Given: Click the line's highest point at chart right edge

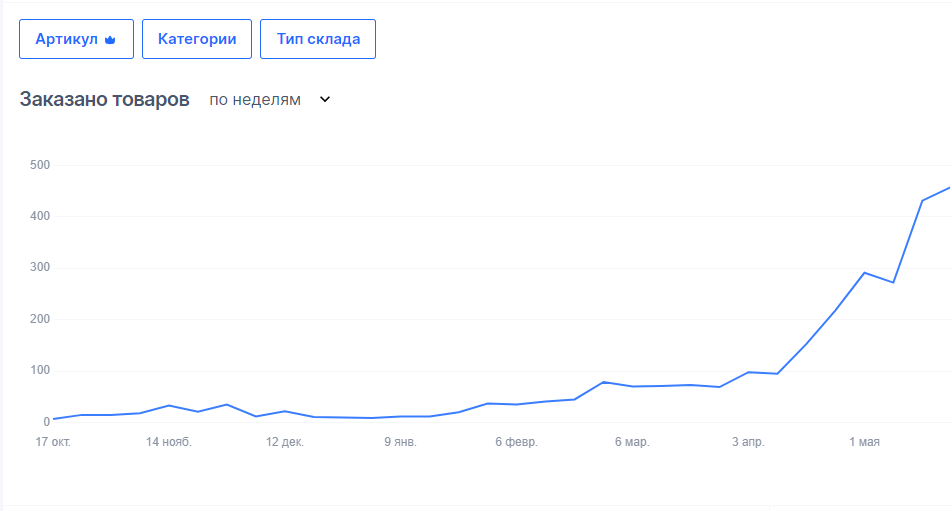Looking at the screenshot, I should [948, 187].
